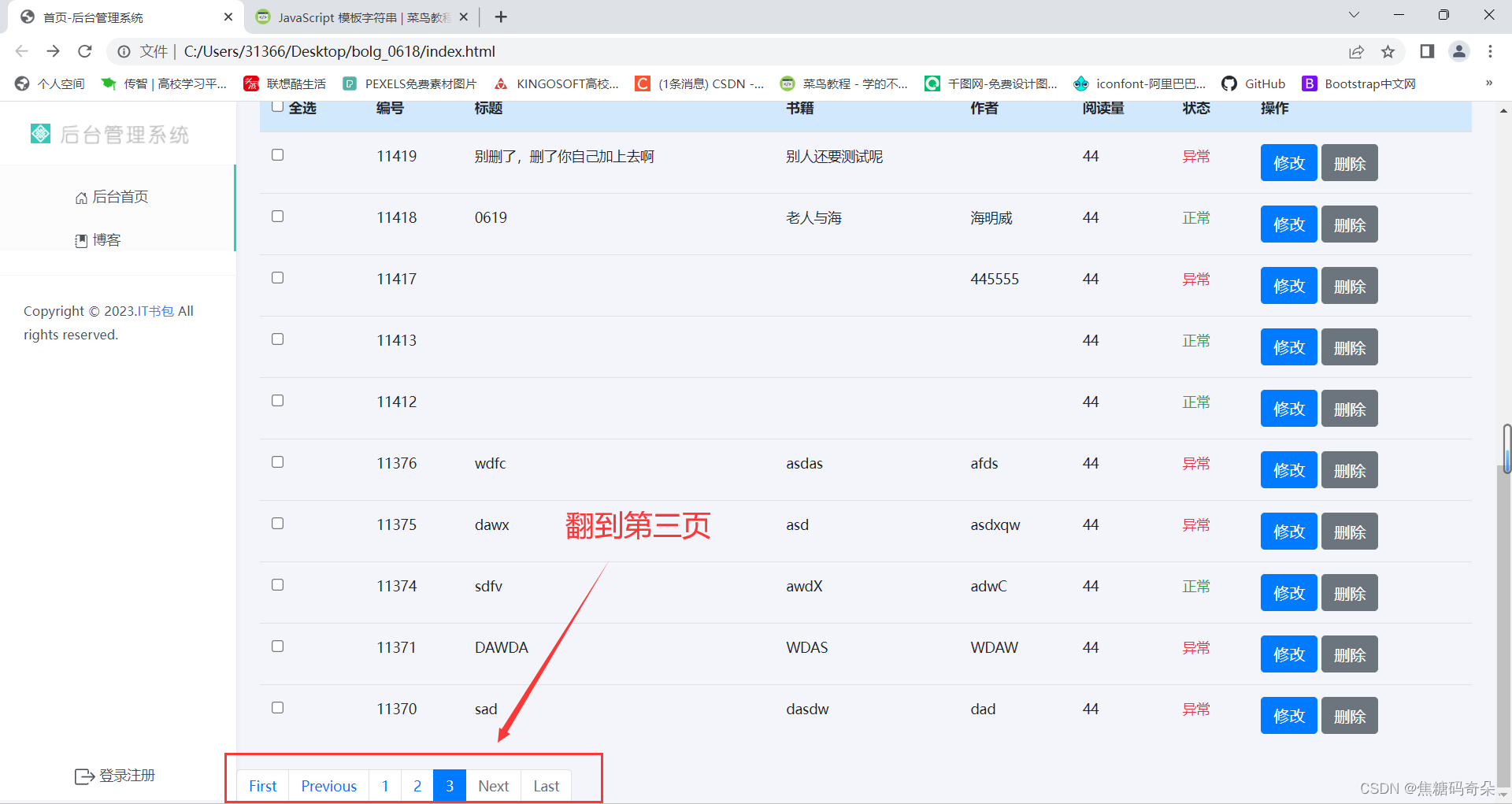The width and height of the screenshot is (1512, 804).
Task: Open the 菜鸟教程 bookmark
Action: pyautogui.click(x=843, y=83)
